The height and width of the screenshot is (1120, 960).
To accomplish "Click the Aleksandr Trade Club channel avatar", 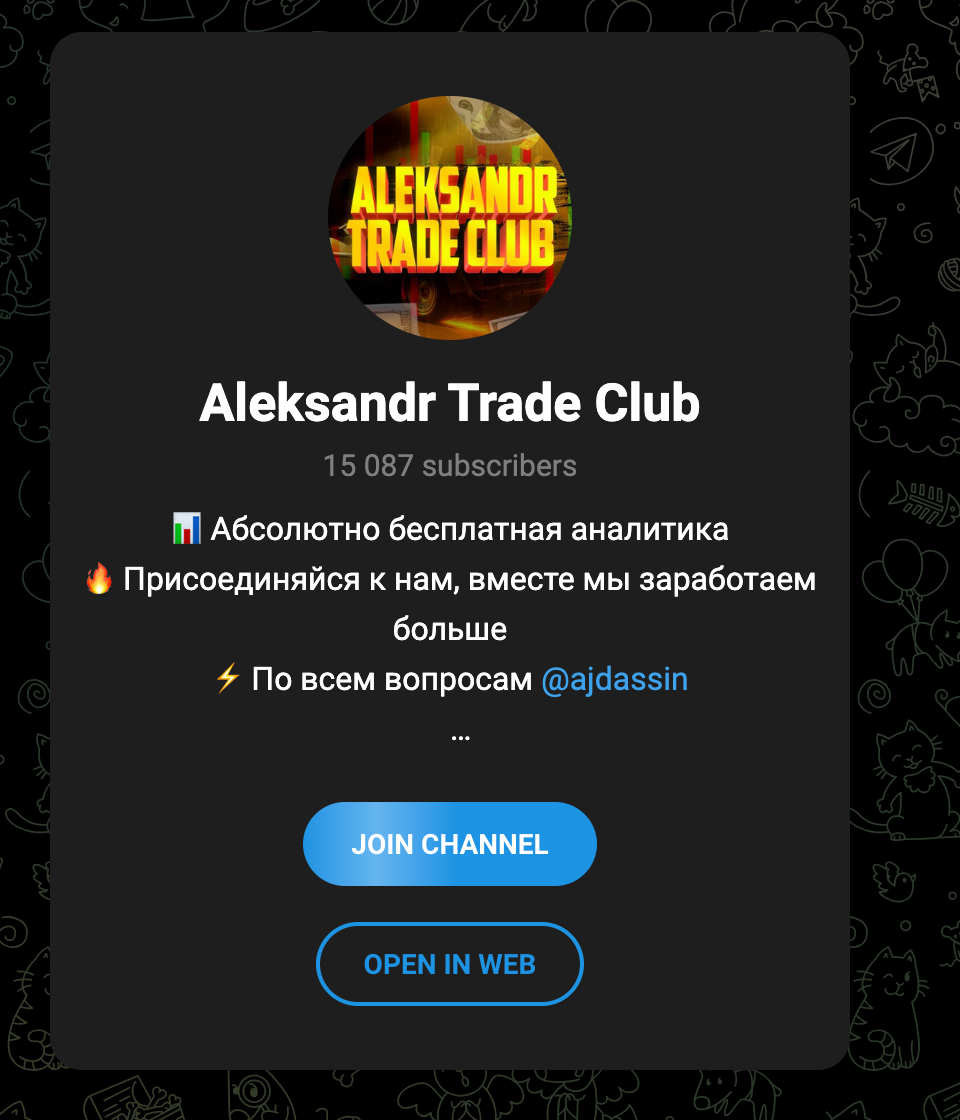I will pyautogui.click(x=450, y=217).
